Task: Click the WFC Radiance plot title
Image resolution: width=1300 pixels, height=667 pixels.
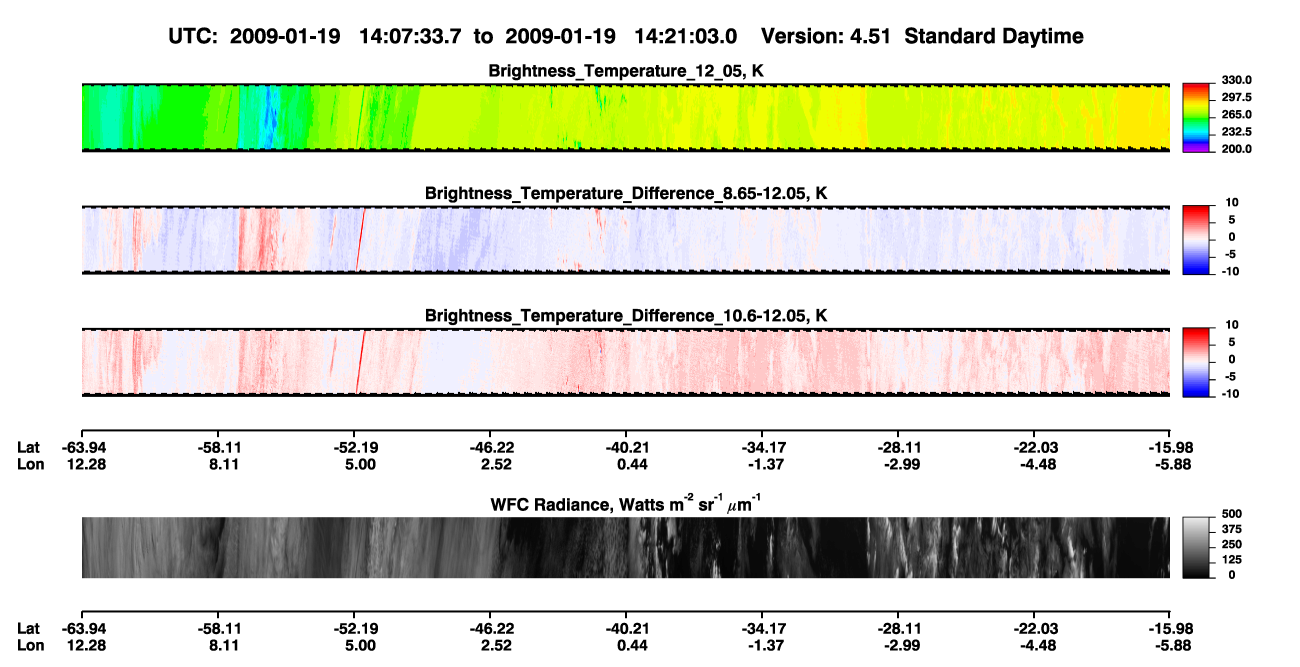Action: pos(626,504)
